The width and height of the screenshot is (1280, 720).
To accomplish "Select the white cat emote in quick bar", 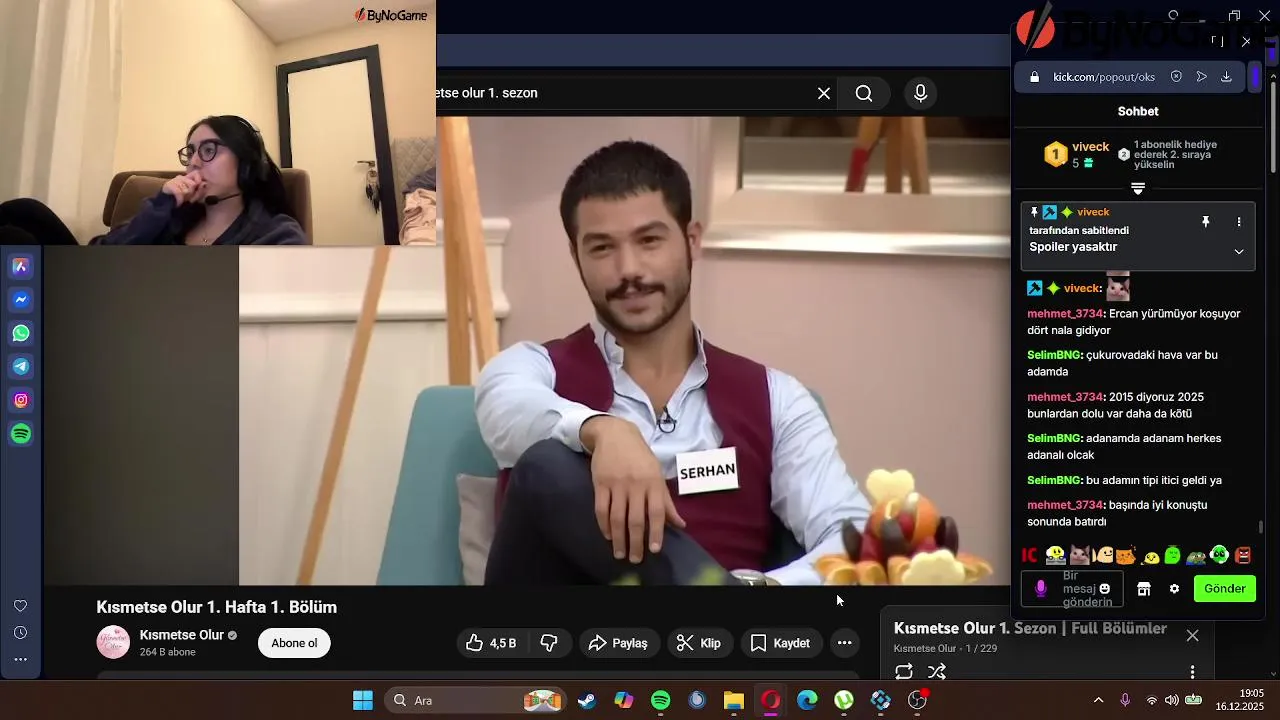I will [1079, 555].
